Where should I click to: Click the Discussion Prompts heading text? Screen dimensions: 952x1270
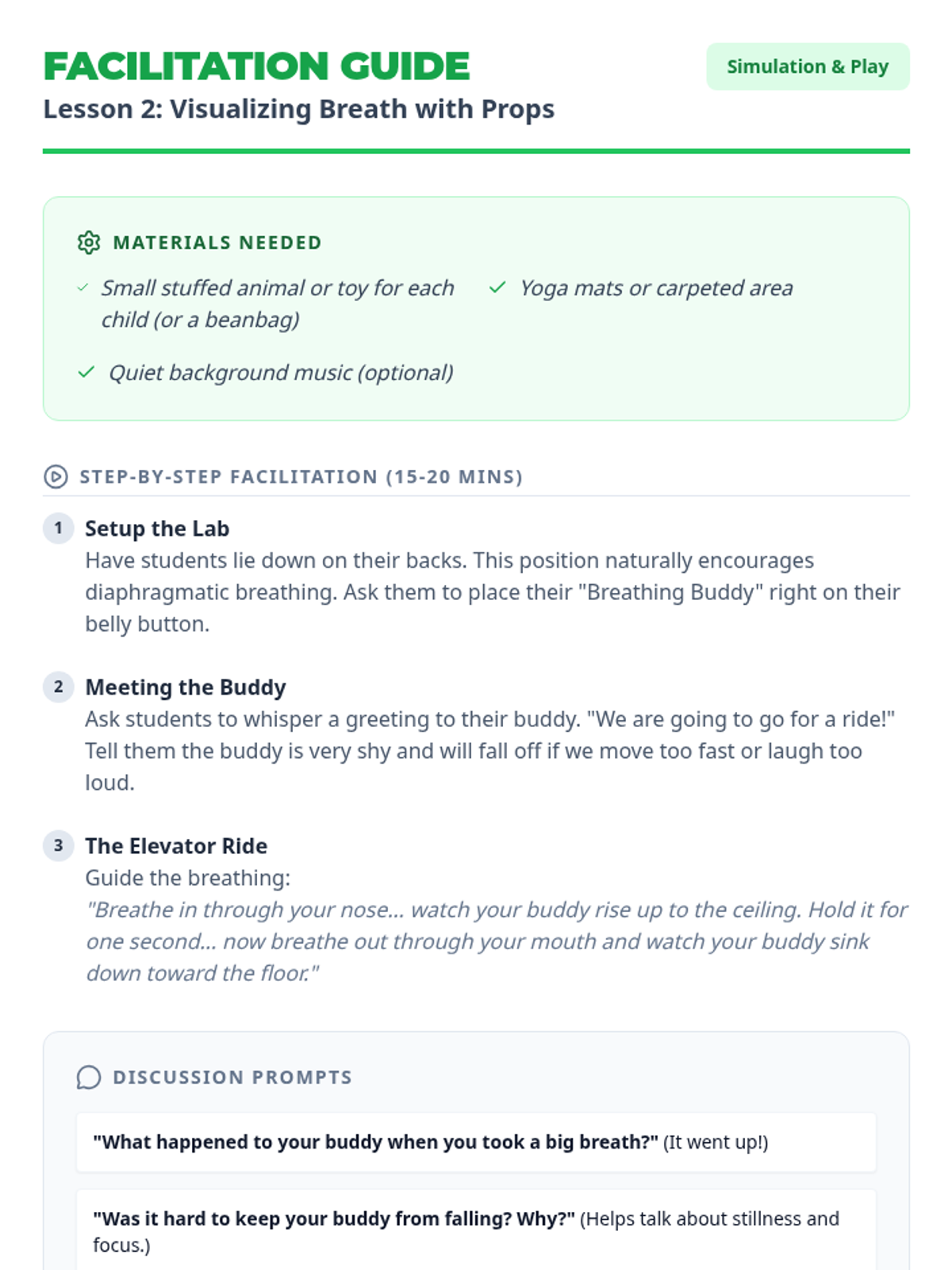[x=232, y=1077]
